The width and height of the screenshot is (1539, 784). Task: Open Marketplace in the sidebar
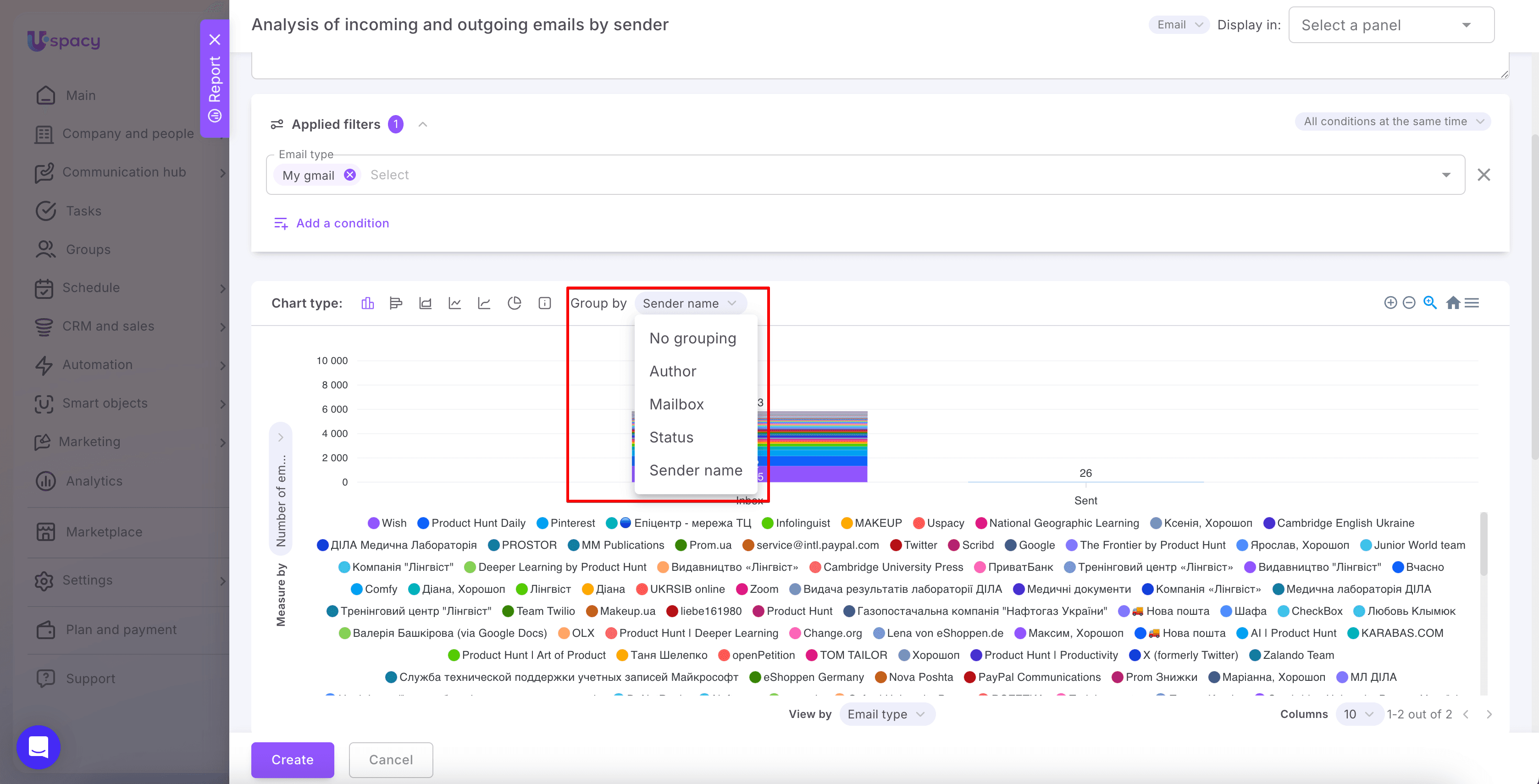pyautogui.click(x=104, y=532)
